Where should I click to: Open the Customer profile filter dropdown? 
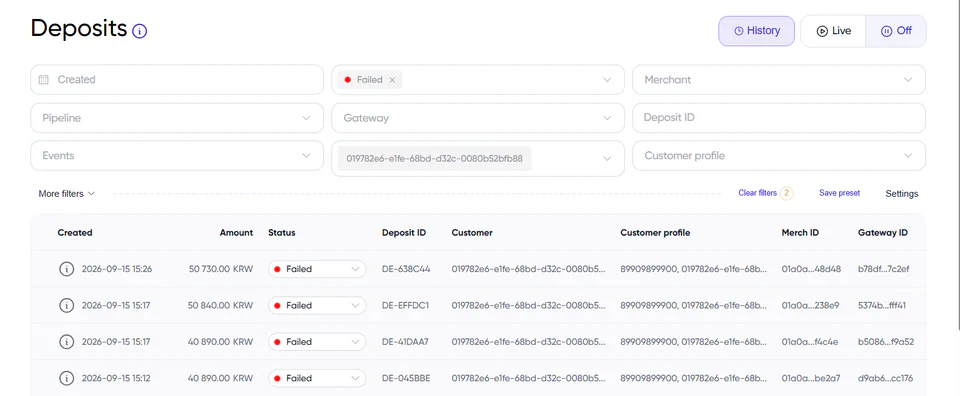click(x=779, y=155)
